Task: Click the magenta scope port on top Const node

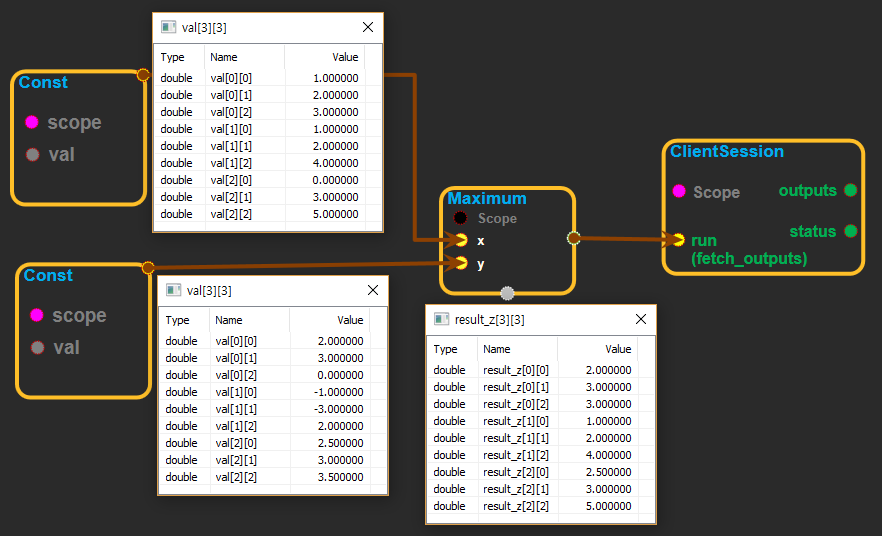Action: (x=31, y=122)
